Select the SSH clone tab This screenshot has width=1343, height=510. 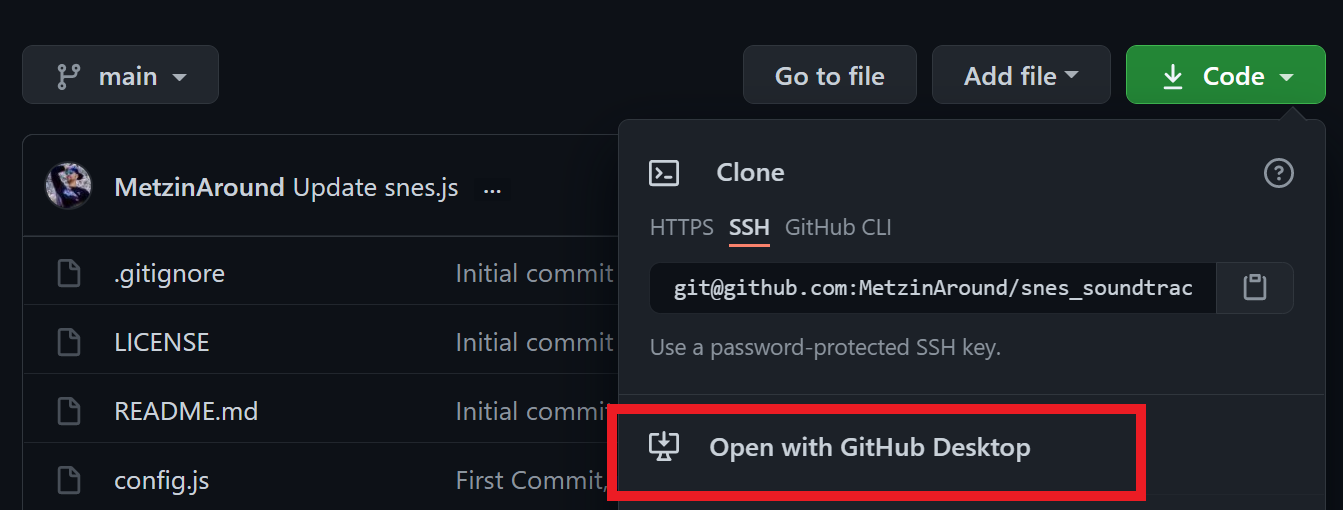tap(749, 227)
